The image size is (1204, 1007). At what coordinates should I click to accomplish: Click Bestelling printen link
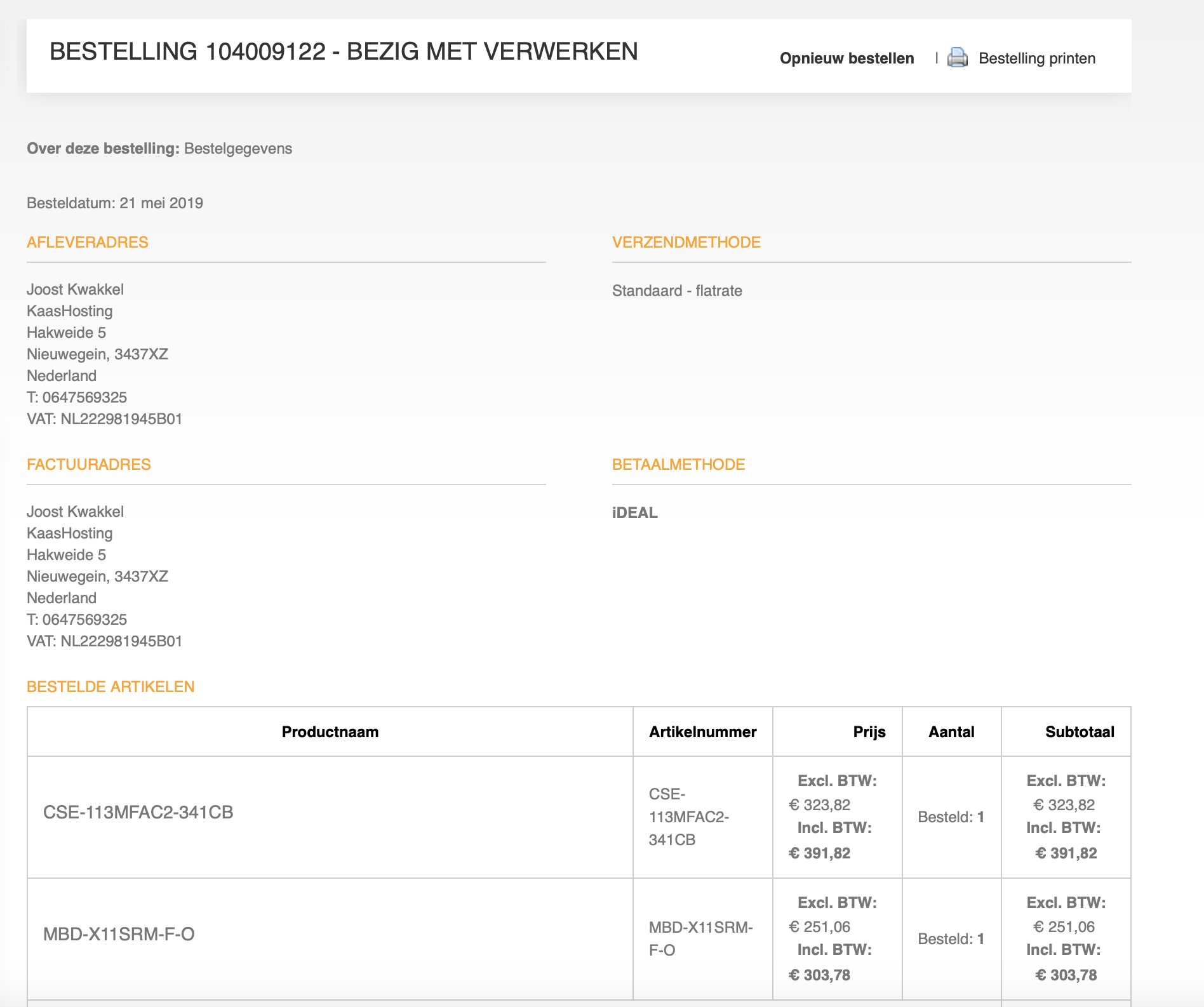[x=1036, y=58]
